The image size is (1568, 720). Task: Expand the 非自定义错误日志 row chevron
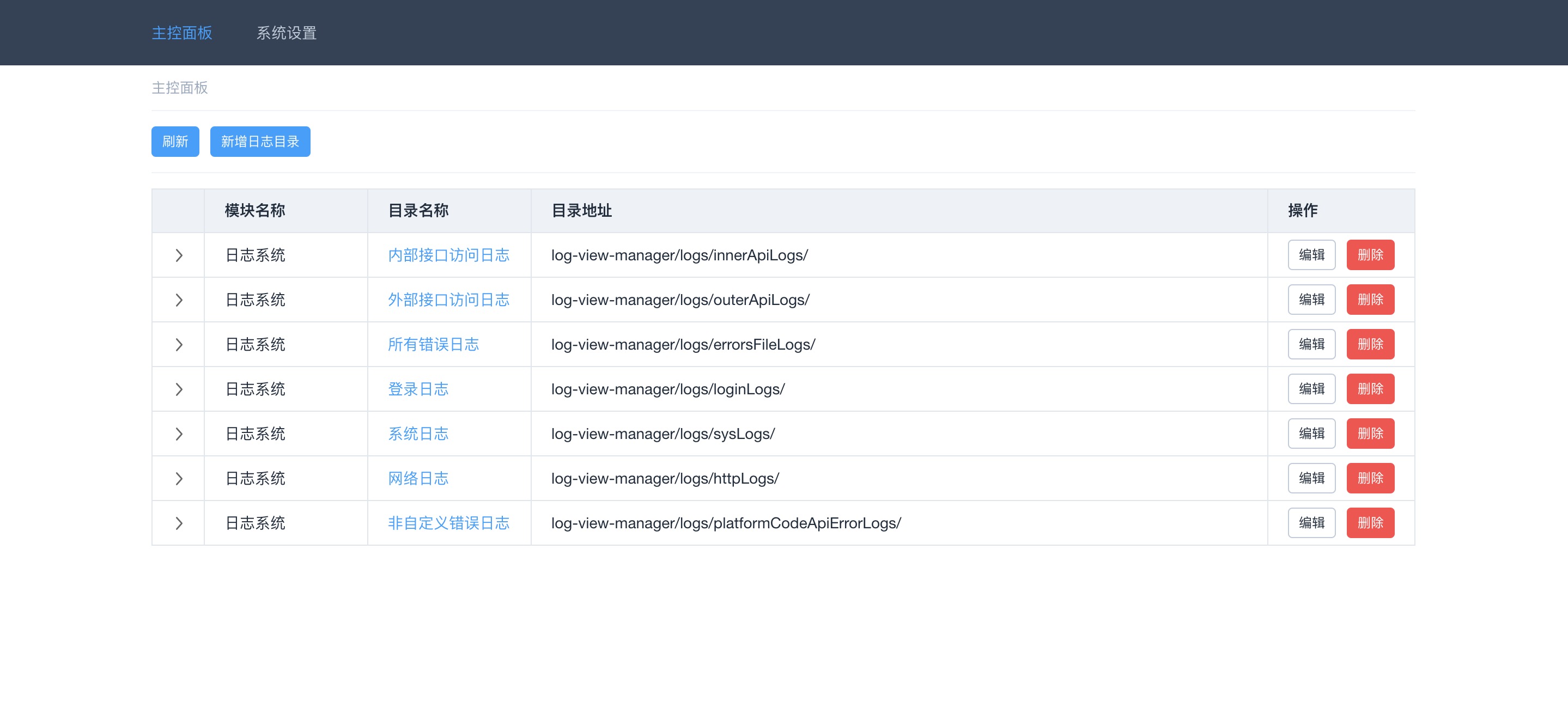point(179,523)
